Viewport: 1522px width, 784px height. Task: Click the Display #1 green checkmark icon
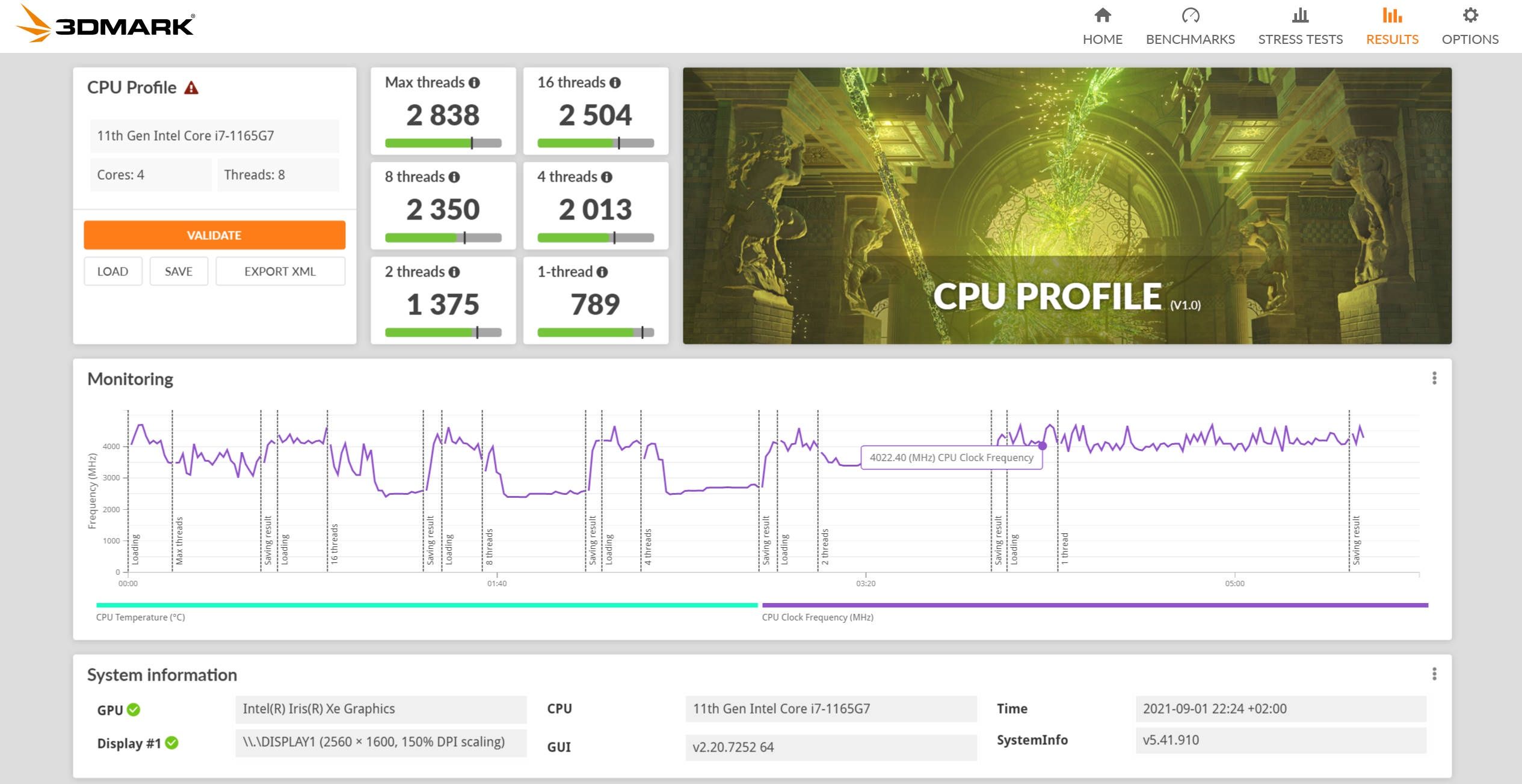(x=171, y=743)
